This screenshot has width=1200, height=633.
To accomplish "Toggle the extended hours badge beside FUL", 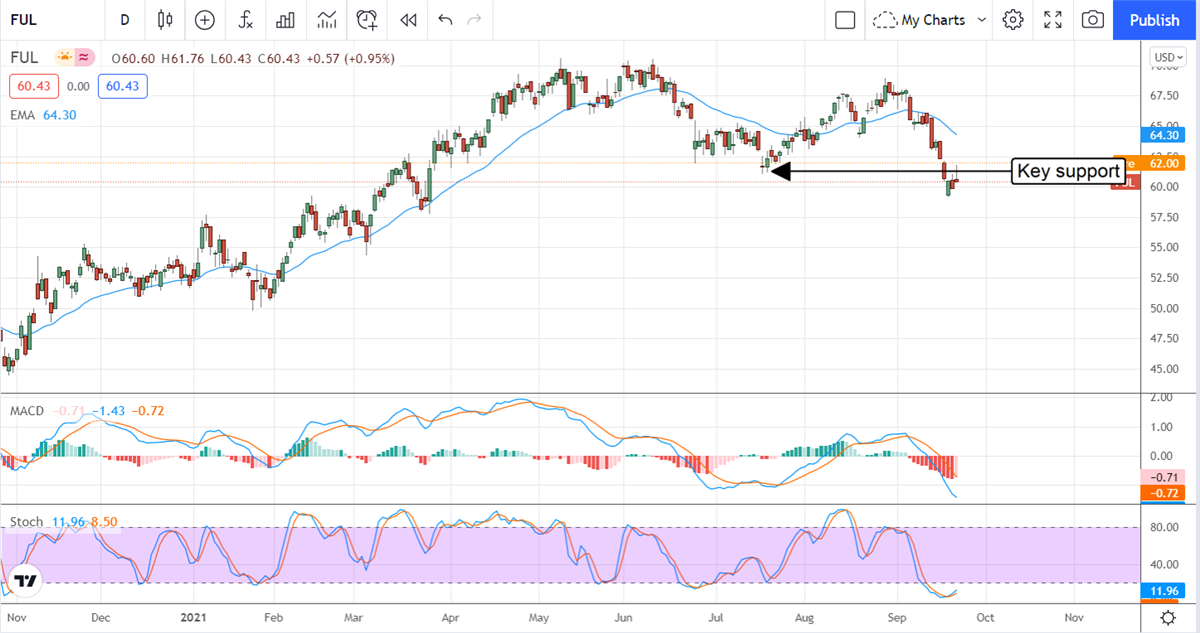I will pyautogui.click(x=85, y=57).
